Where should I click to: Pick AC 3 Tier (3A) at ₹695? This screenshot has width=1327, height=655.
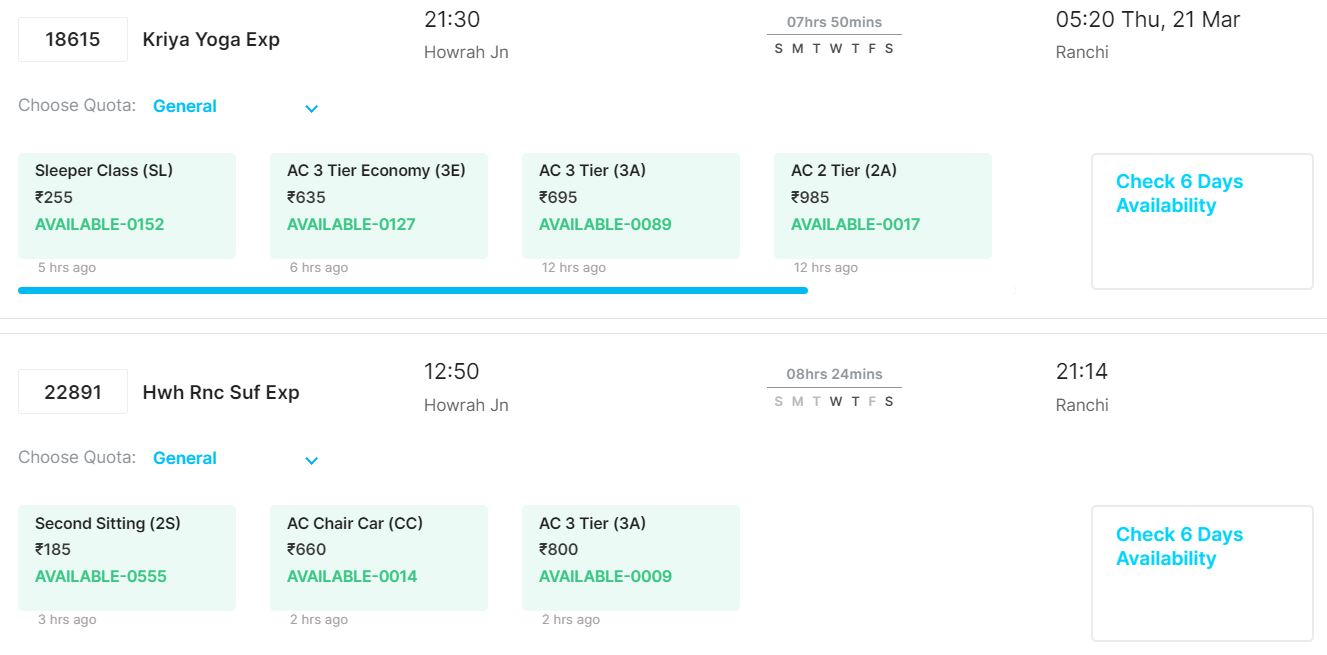631,206
